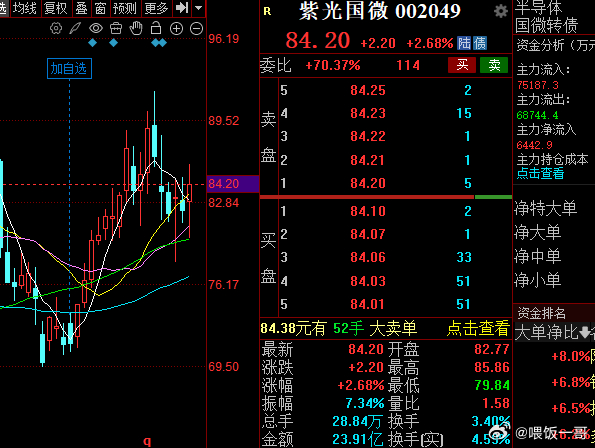Select sell level 3 price 84.22
The width and height of the screenshot is (595, 448).
(x=368, y=136)
